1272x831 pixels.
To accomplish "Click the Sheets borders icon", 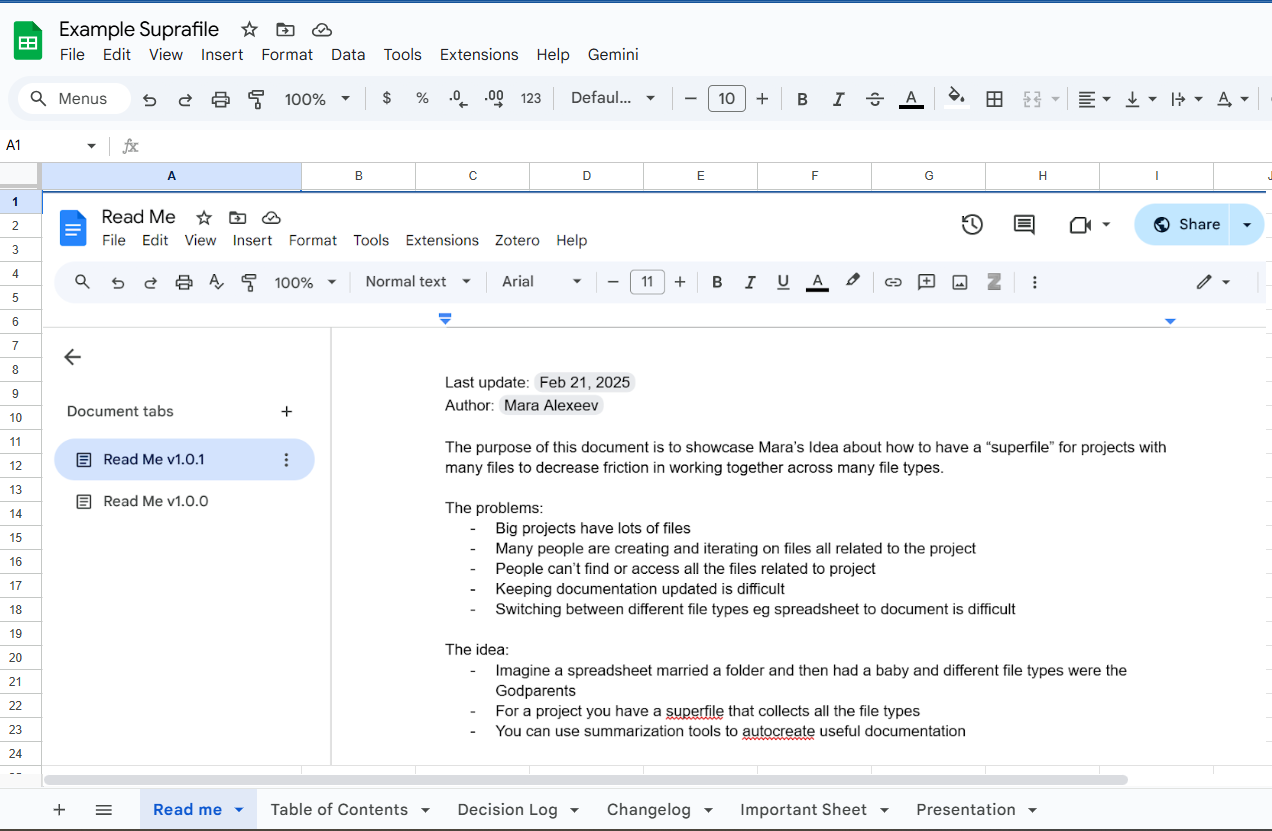I will (994, 99).
